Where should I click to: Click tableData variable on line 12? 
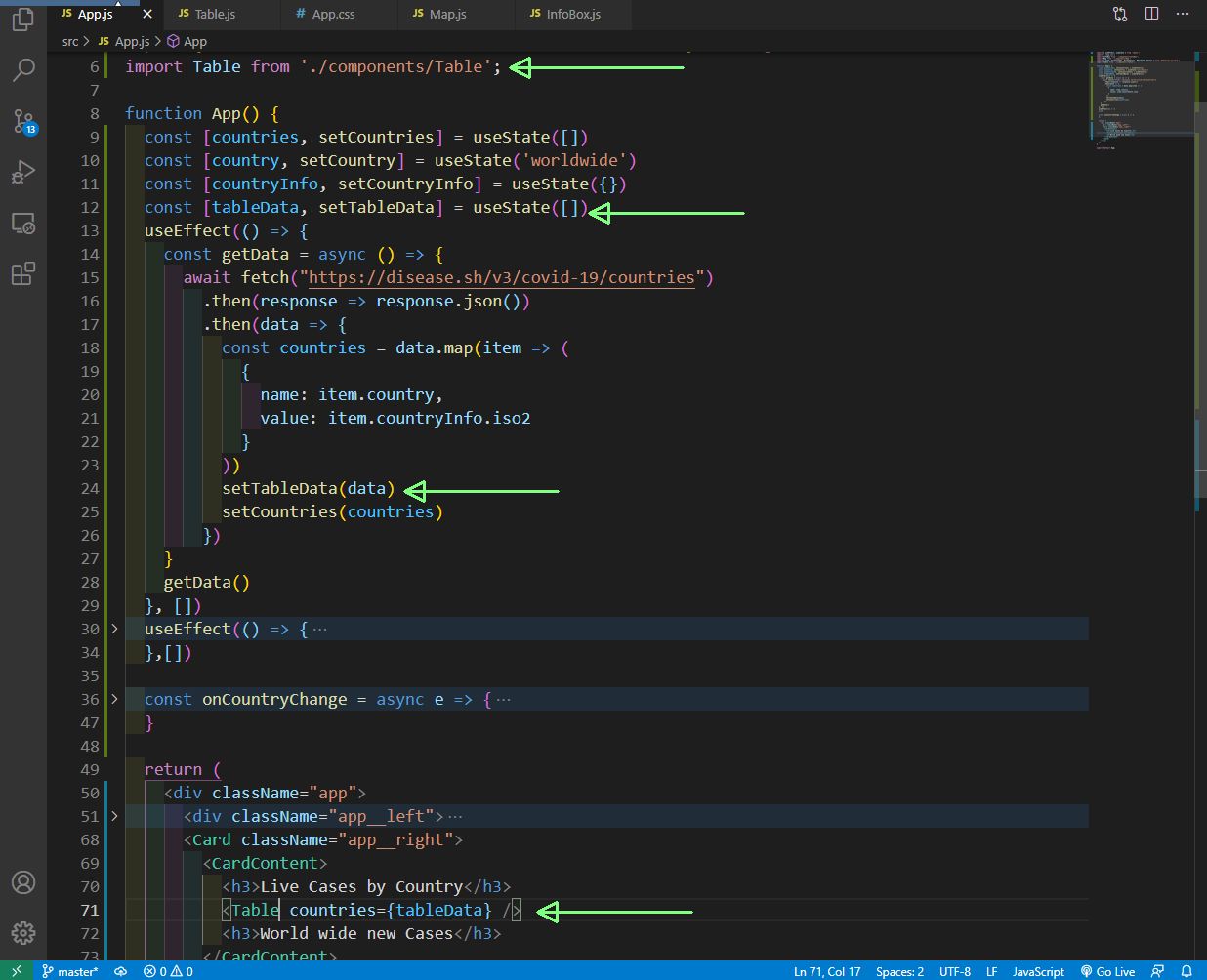[255, 207]
